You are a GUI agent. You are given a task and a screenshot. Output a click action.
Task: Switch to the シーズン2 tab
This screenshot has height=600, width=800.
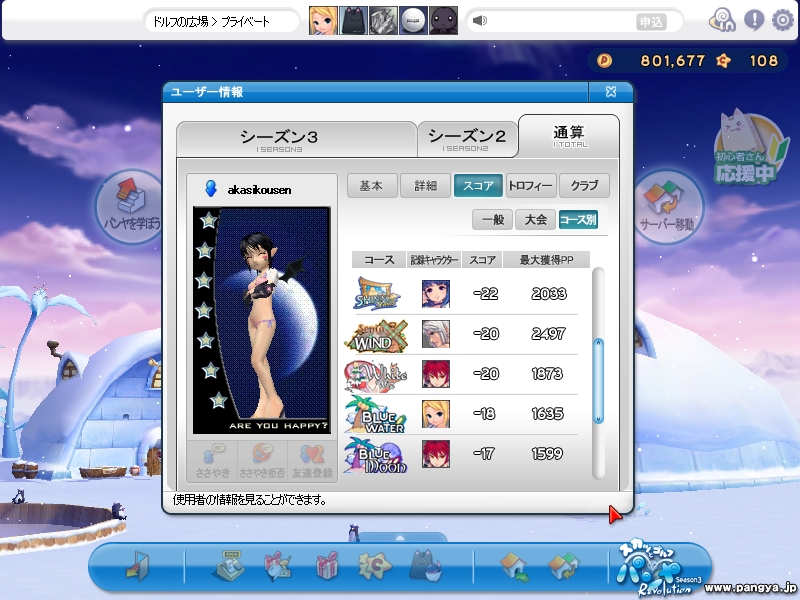[466, 139]
